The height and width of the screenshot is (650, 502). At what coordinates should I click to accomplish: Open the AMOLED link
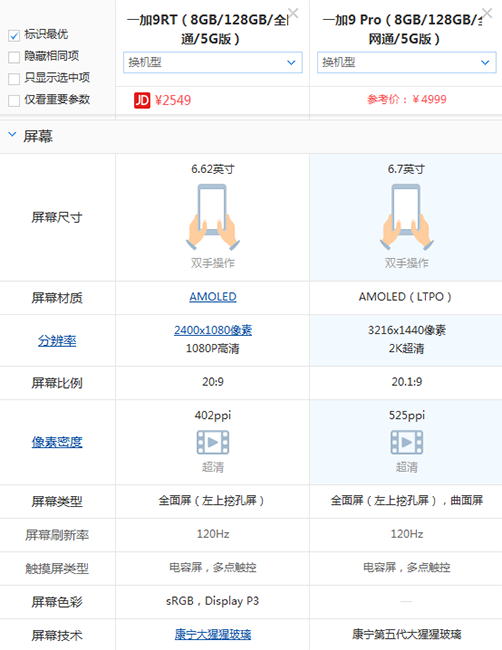213,297
